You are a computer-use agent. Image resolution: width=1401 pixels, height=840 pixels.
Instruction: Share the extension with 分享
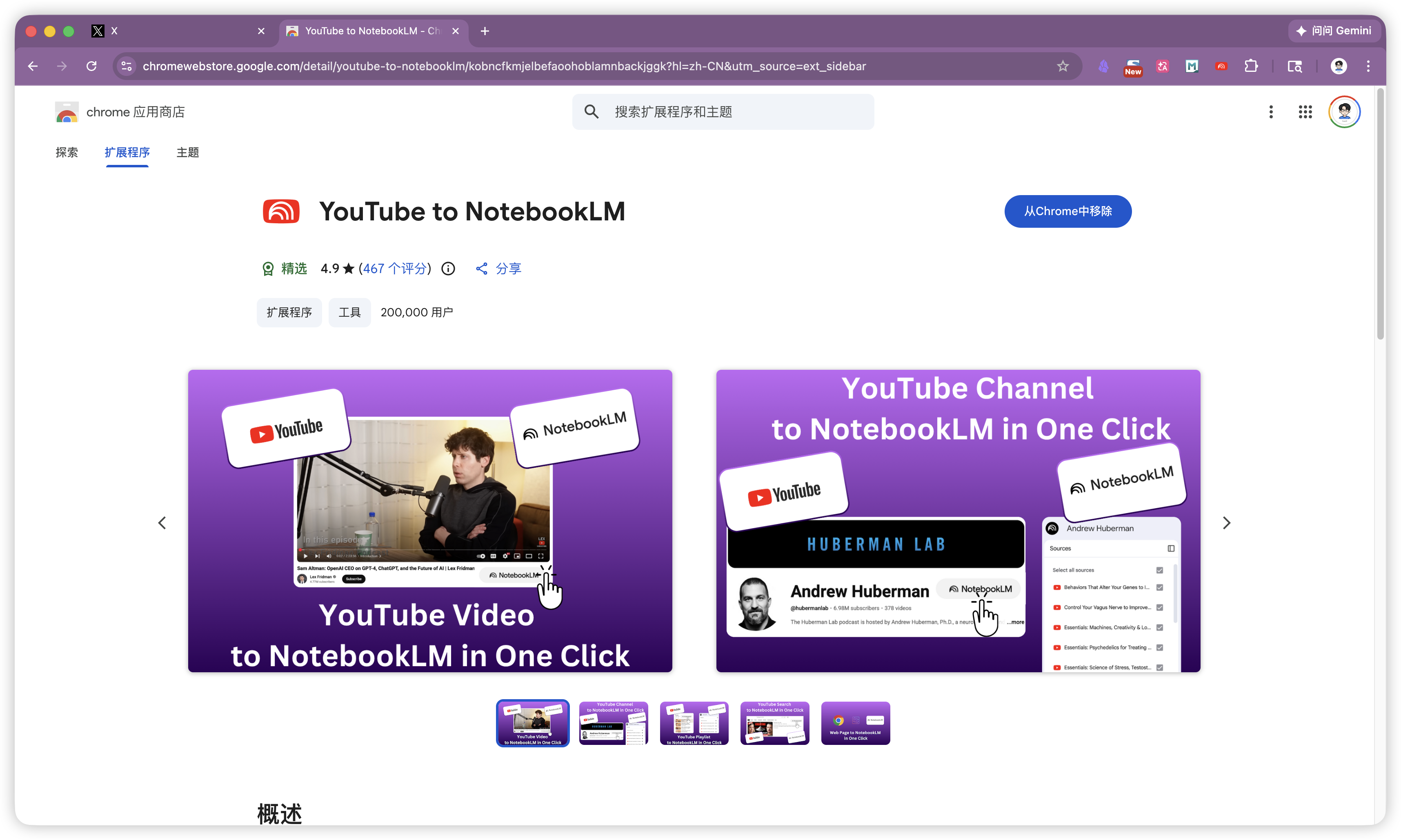tap(498, 268)
